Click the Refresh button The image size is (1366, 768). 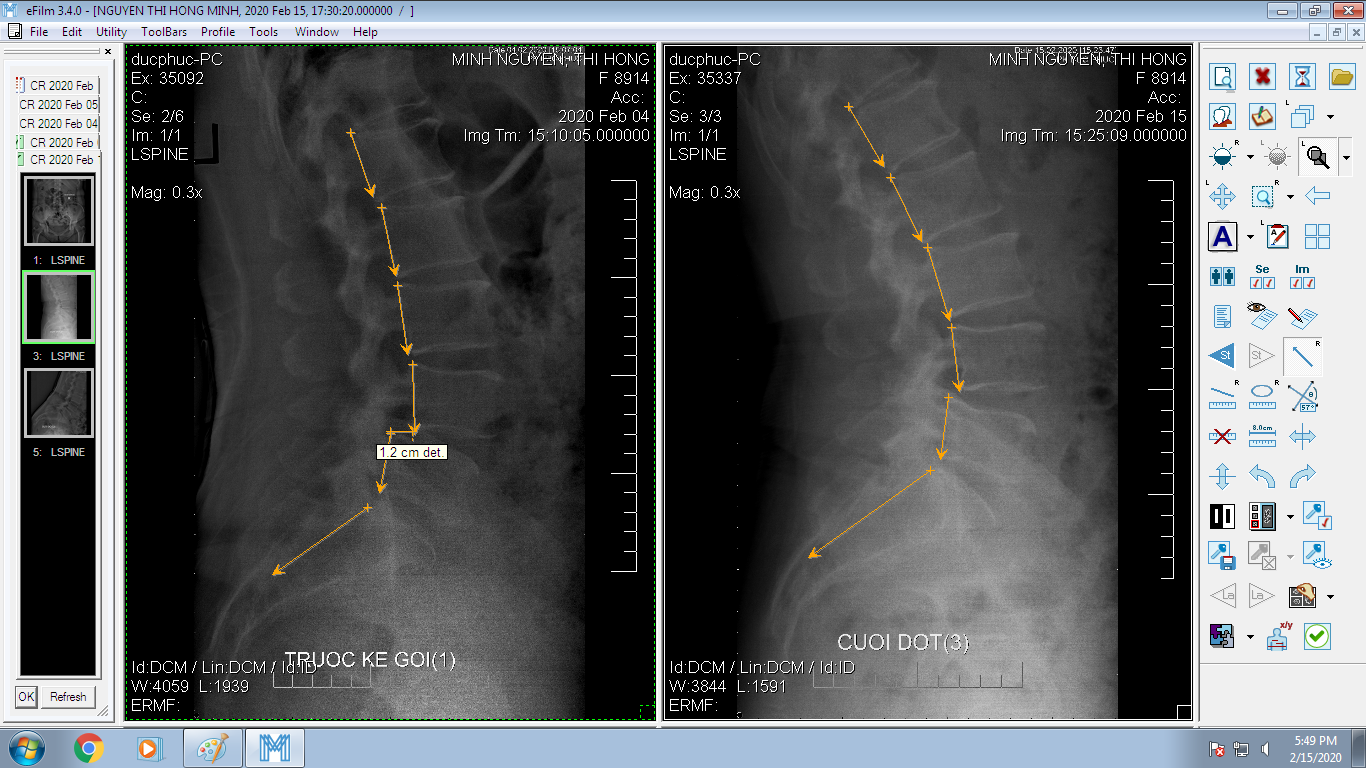point(68,696)
